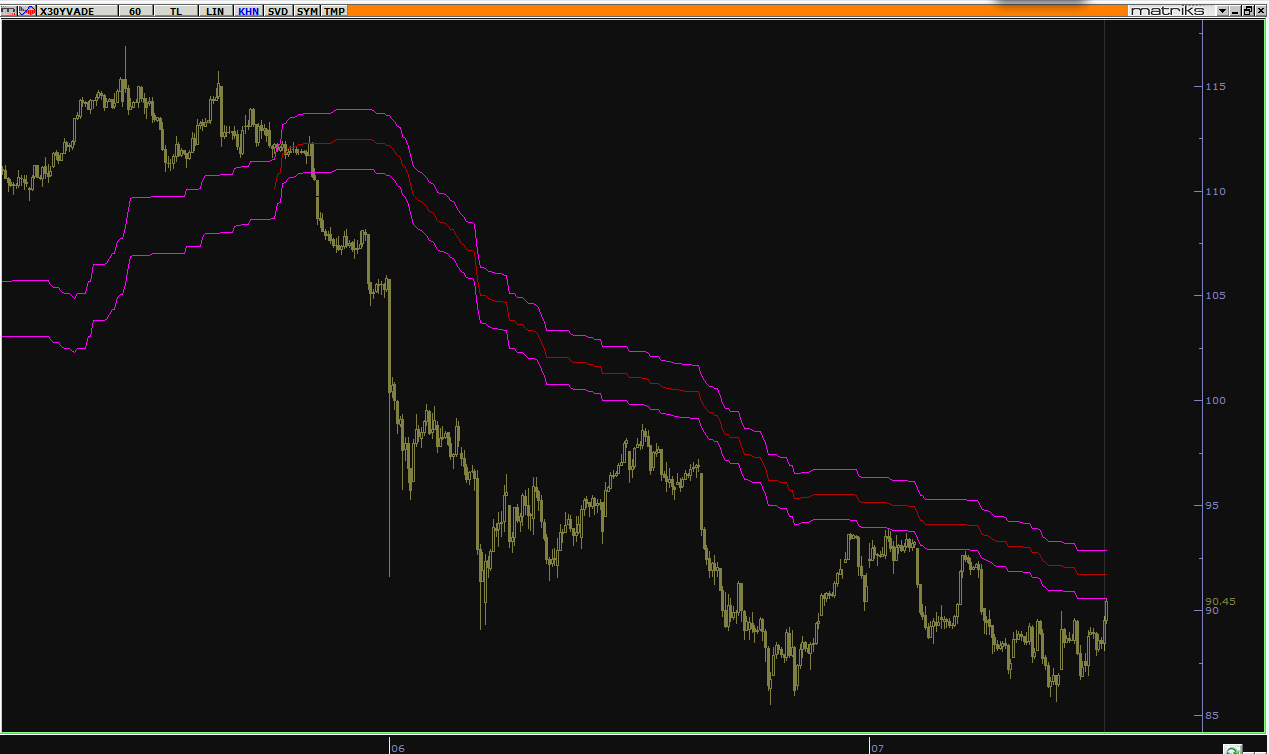Viewport: 1269px width, 754px height.
Task: Select the 07 date marker on time axis
Action: click(x=877, y=747)
